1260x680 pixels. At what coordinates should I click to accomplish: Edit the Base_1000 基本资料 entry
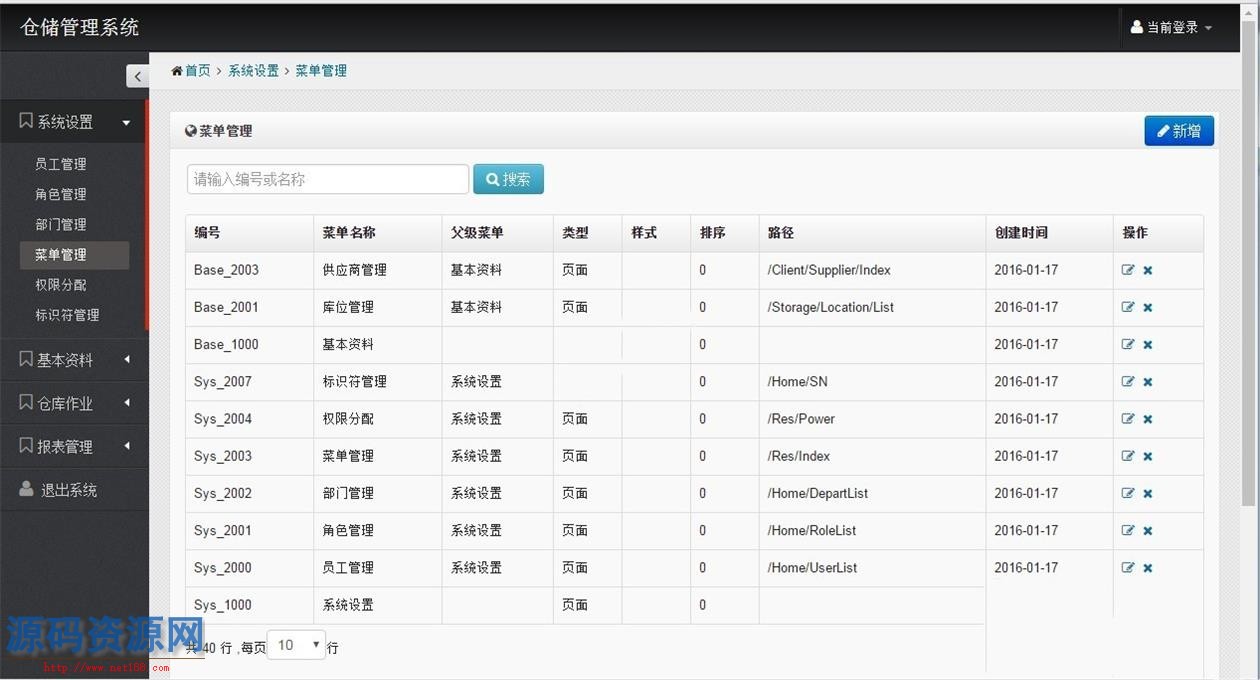pos(1128,345)
